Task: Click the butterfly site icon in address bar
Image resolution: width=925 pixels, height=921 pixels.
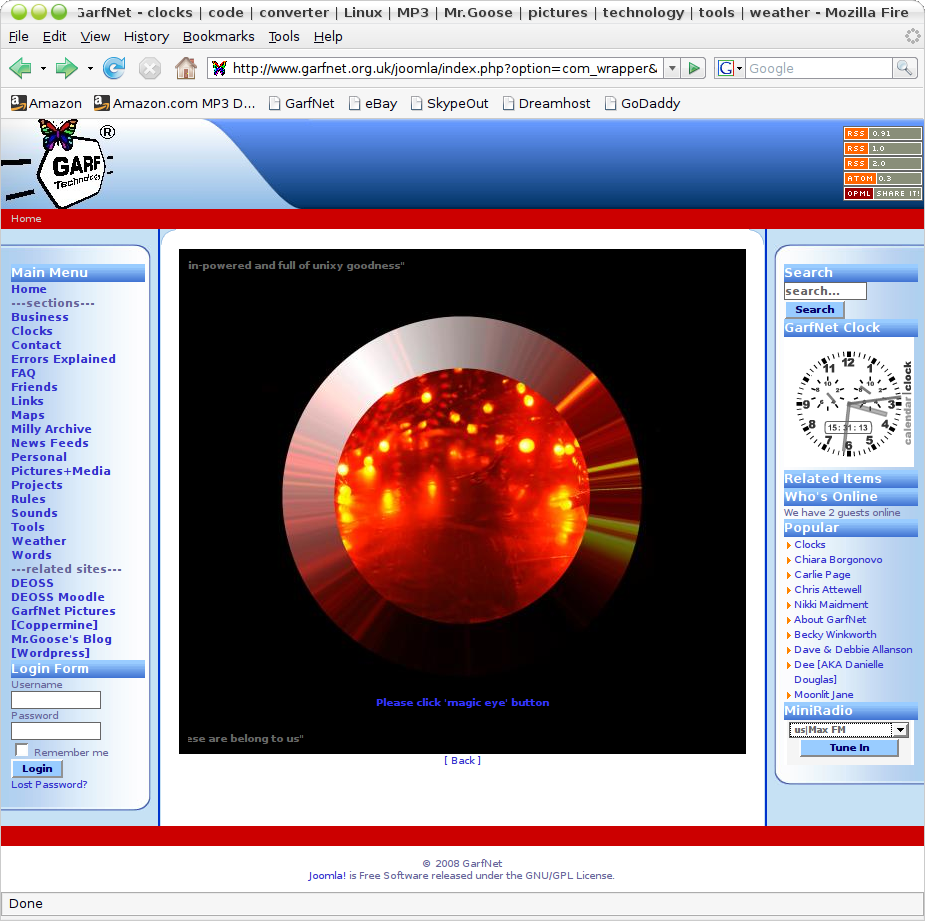Action: click(219, 68)
